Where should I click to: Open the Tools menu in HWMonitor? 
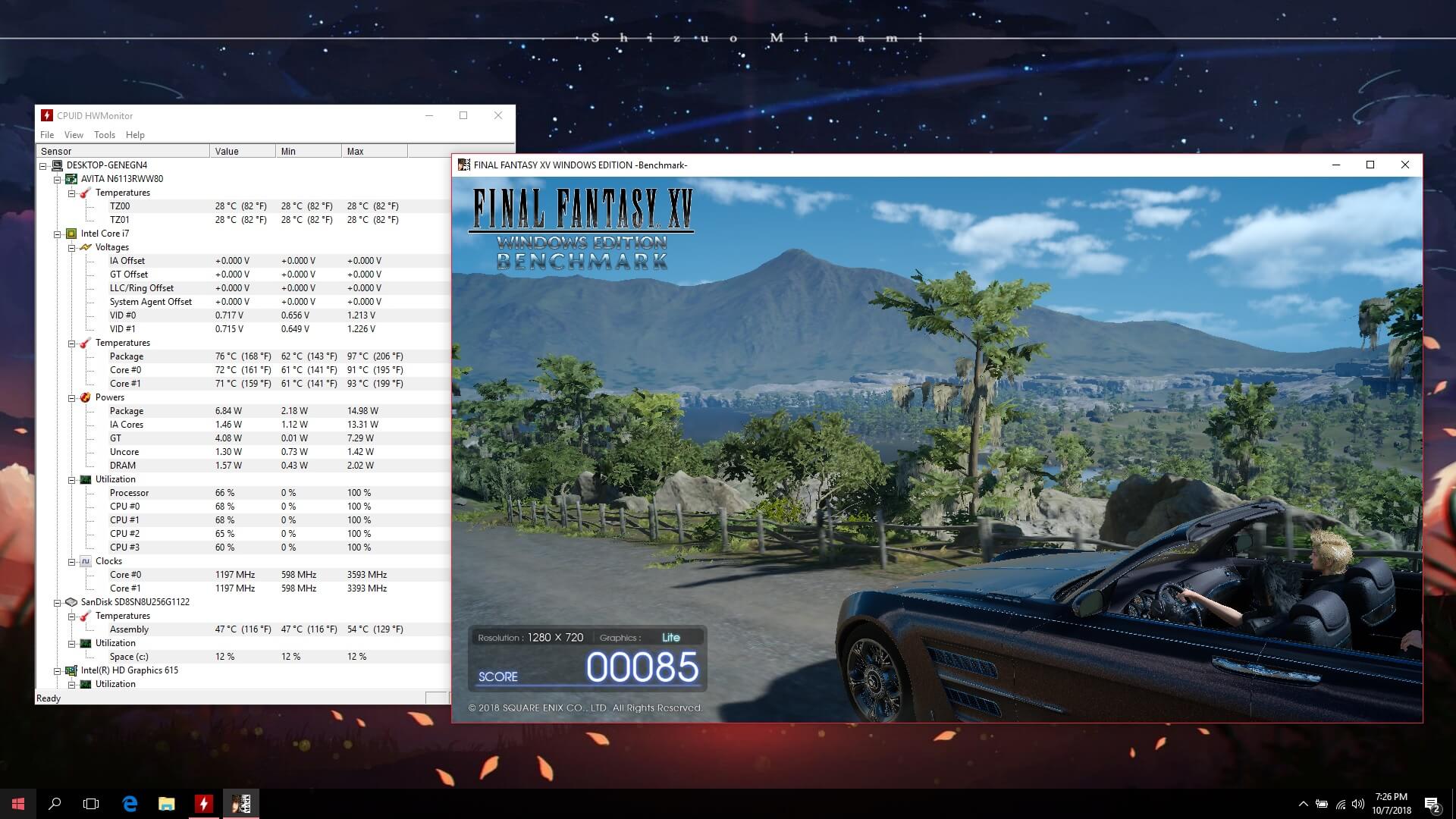[105, 135]
